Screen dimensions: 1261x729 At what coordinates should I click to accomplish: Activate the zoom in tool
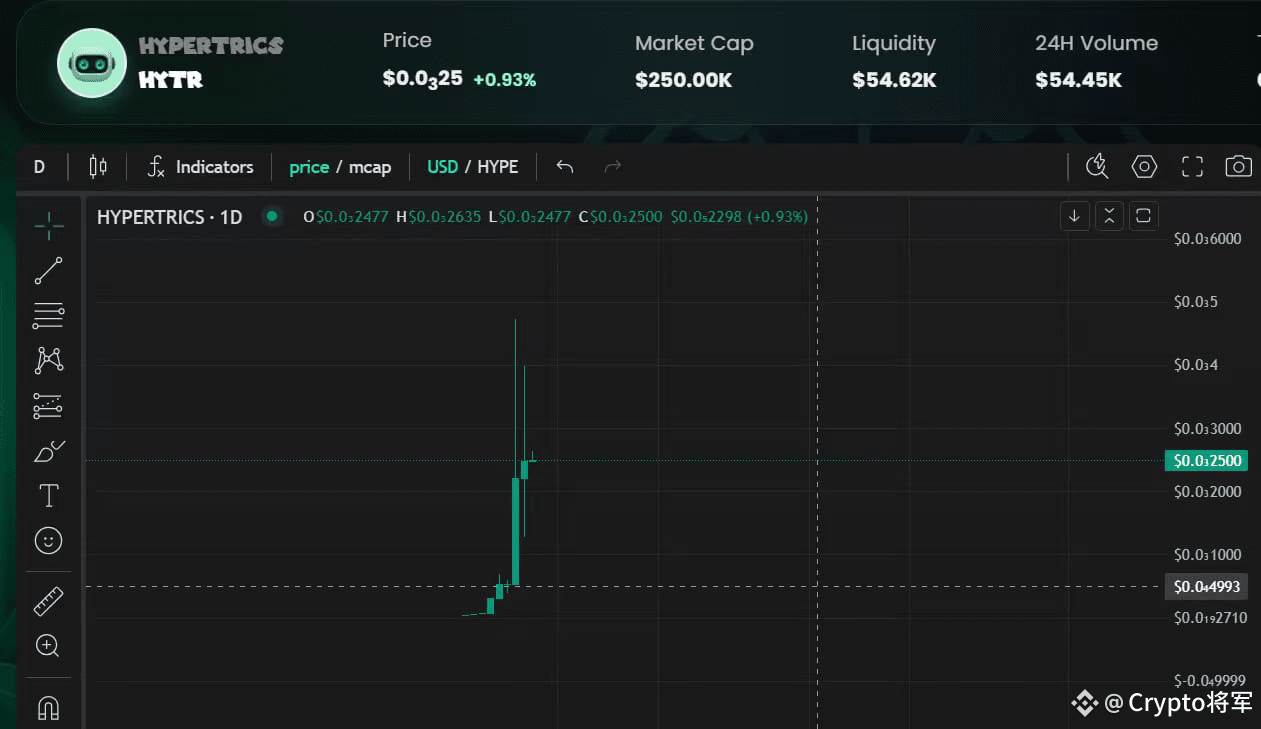48,646
